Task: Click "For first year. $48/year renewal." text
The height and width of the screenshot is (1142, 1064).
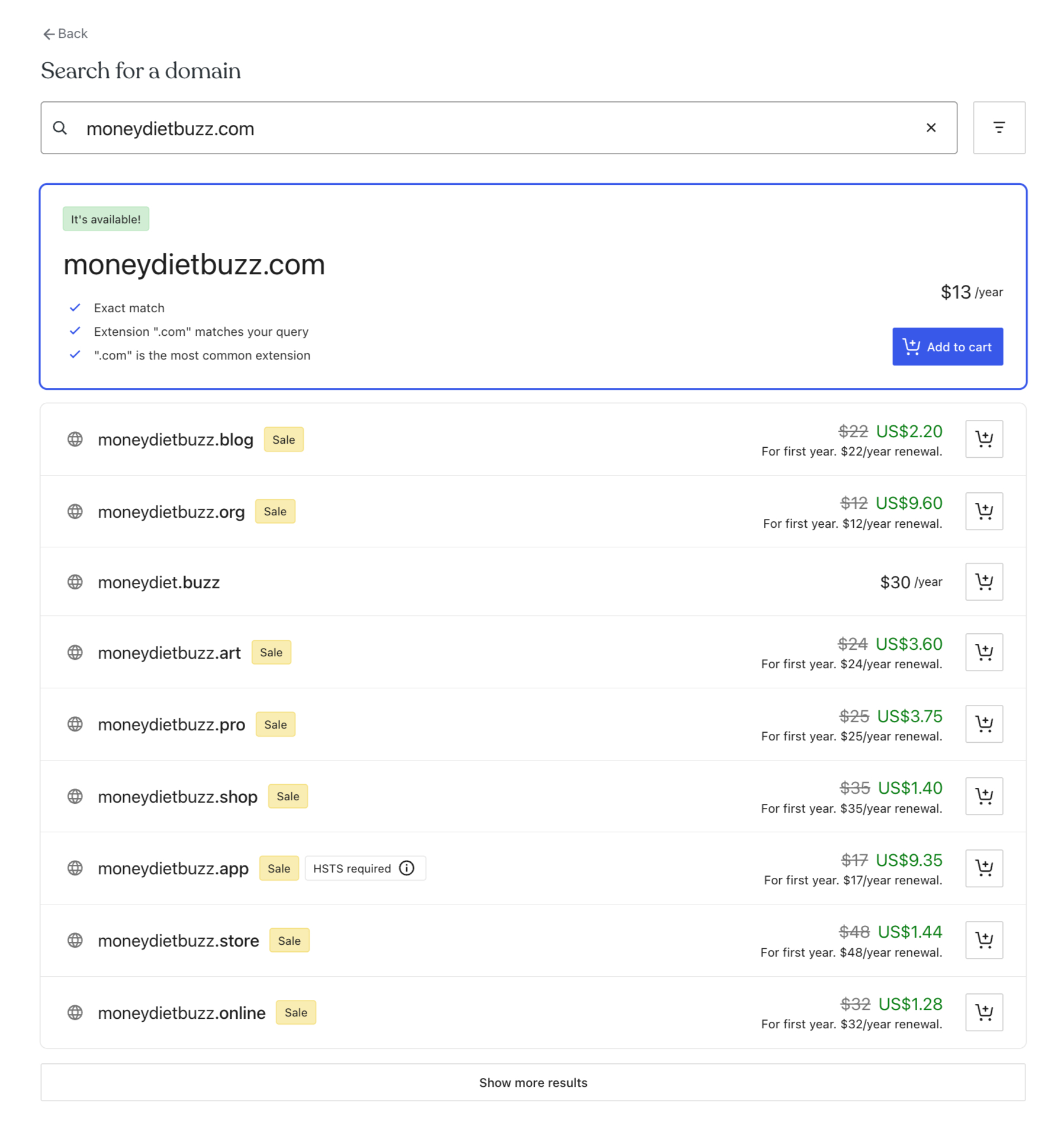Action: (850, 952)
